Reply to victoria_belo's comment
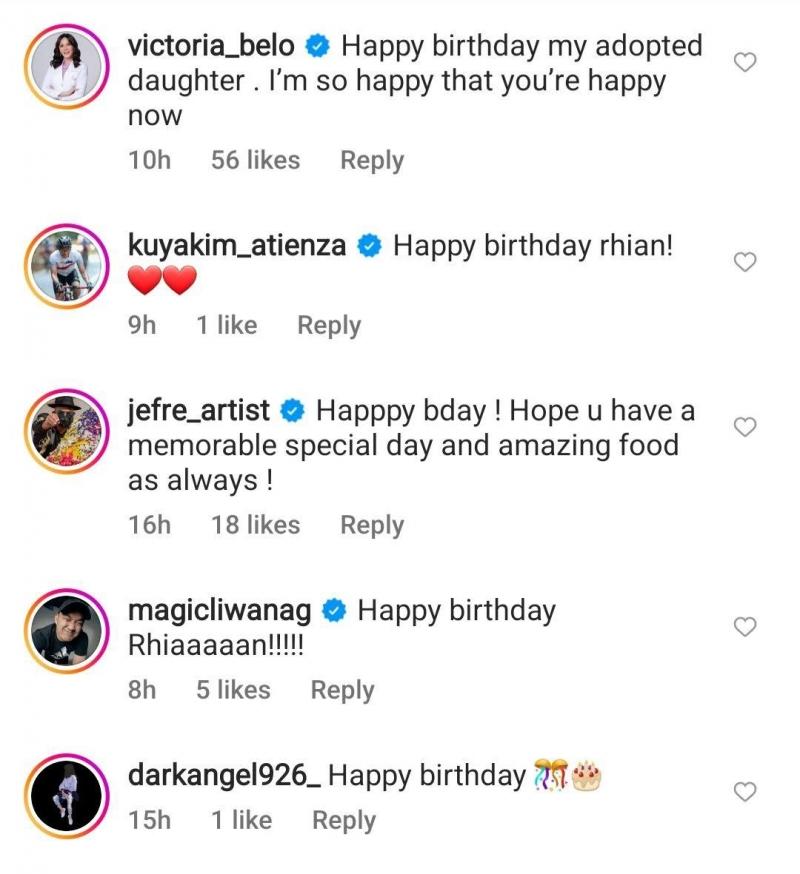Image resolution: width=800 pixels, height=874 pixels. (371, 160)
